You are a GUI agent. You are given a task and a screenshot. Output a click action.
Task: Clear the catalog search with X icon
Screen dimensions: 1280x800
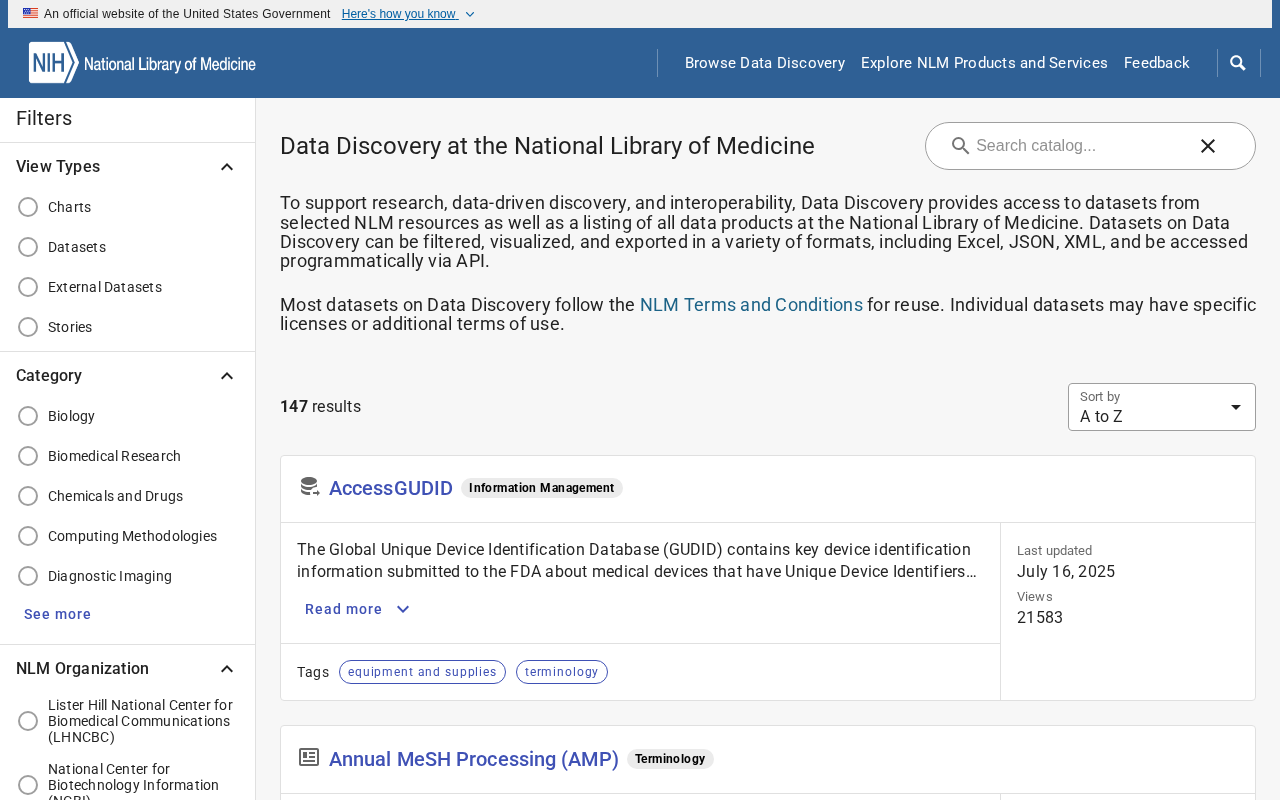pyautogui.click(x=1208, y=146)
